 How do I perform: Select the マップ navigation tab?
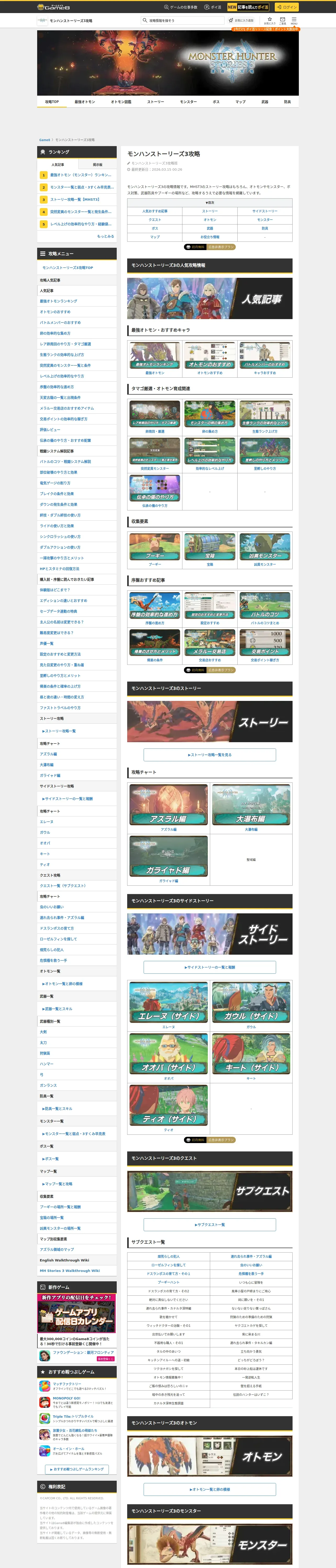240,102
